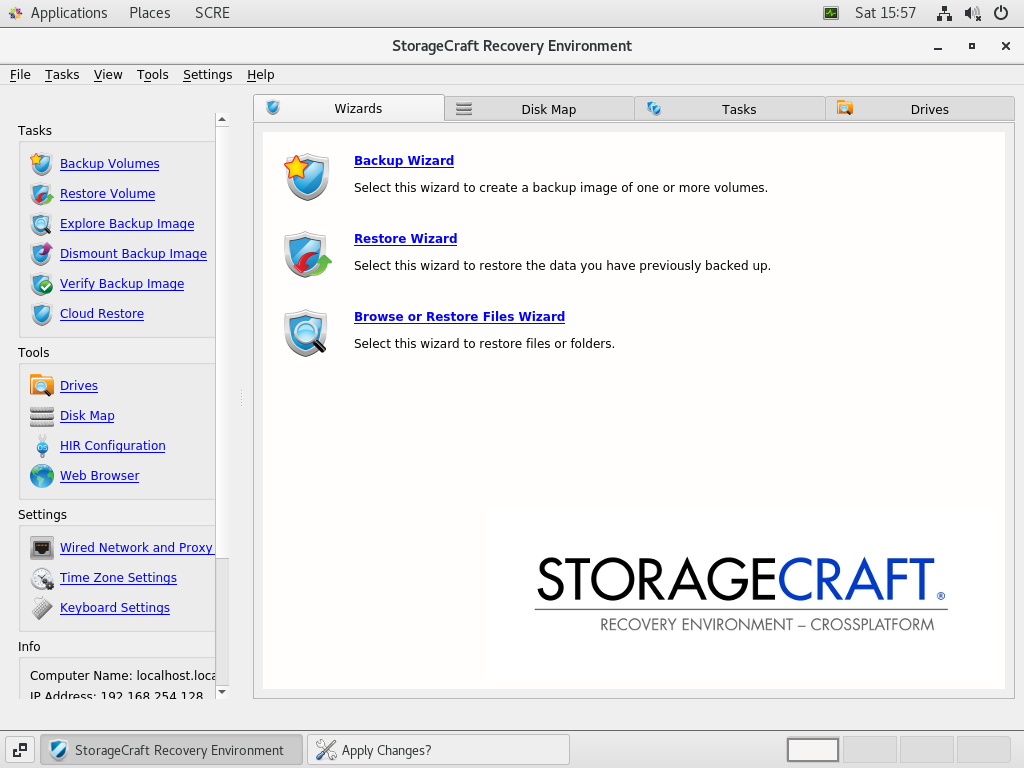Switch to the Tasks tab
The image size is (1024, 768).
click(x=730, y=109)
